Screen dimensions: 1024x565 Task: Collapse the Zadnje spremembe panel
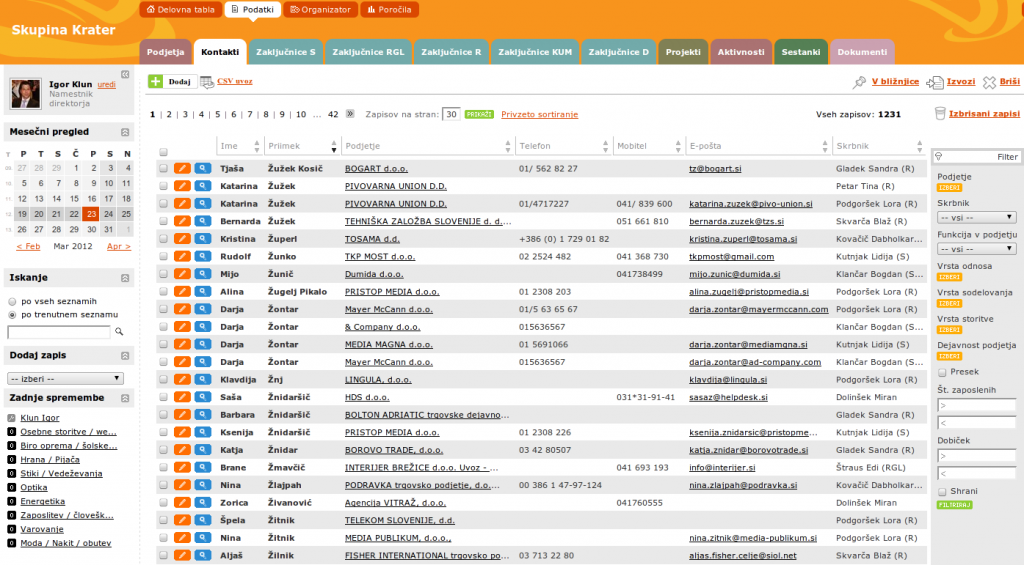pyautogui.click(x=125, y=398)
